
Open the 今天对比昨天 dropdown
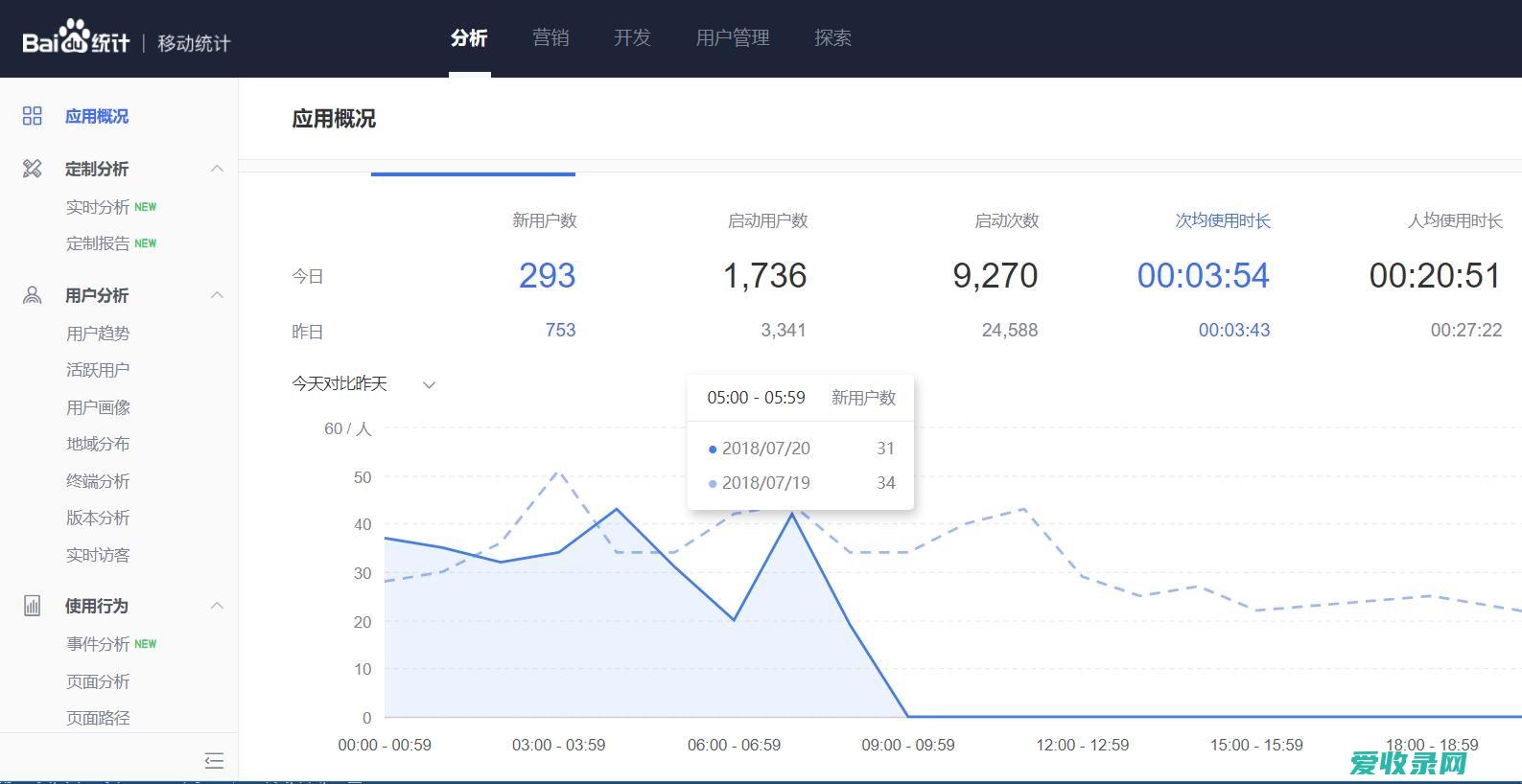[x=363, y=384]
